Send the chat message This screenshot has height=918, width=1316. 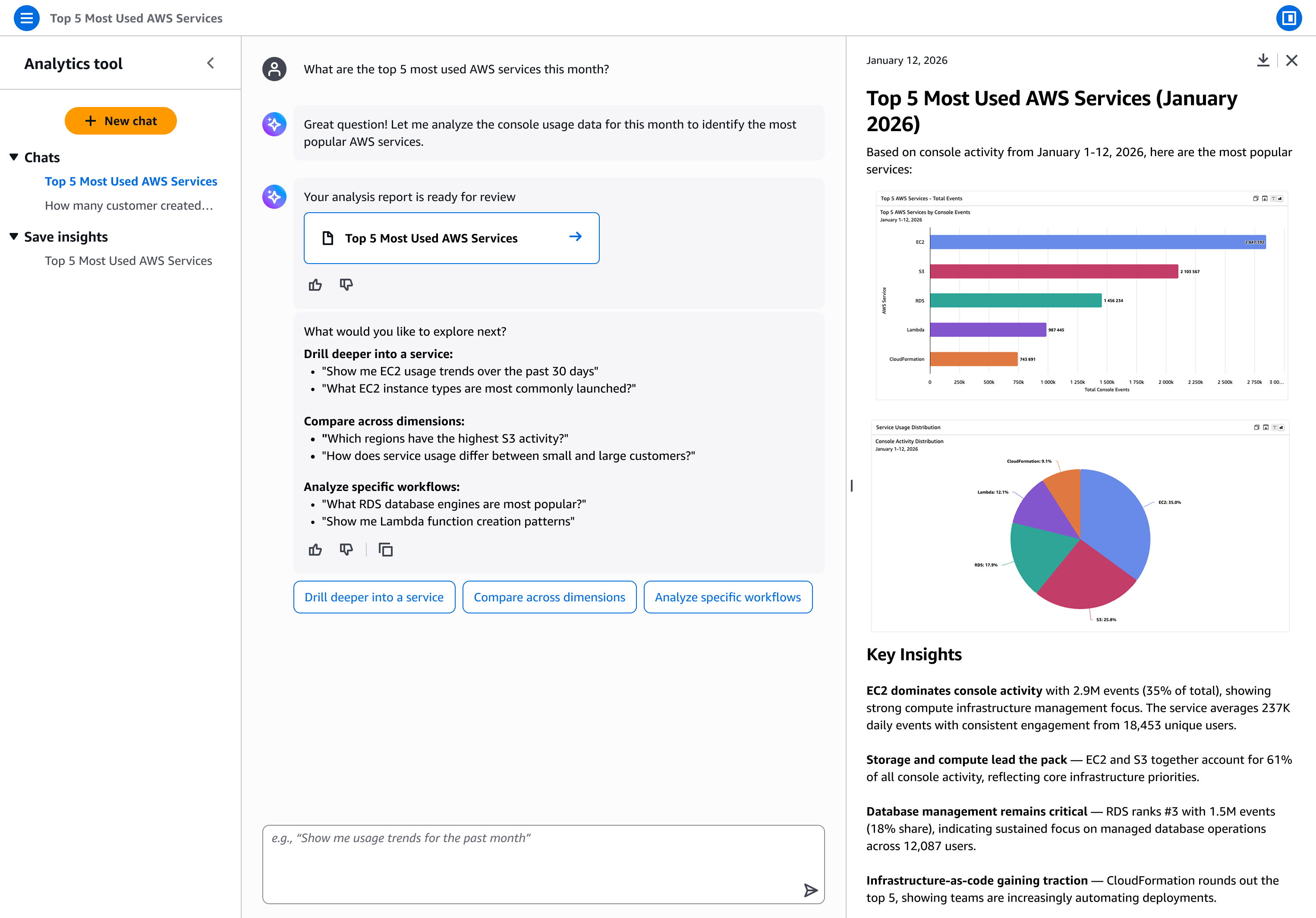810,890
